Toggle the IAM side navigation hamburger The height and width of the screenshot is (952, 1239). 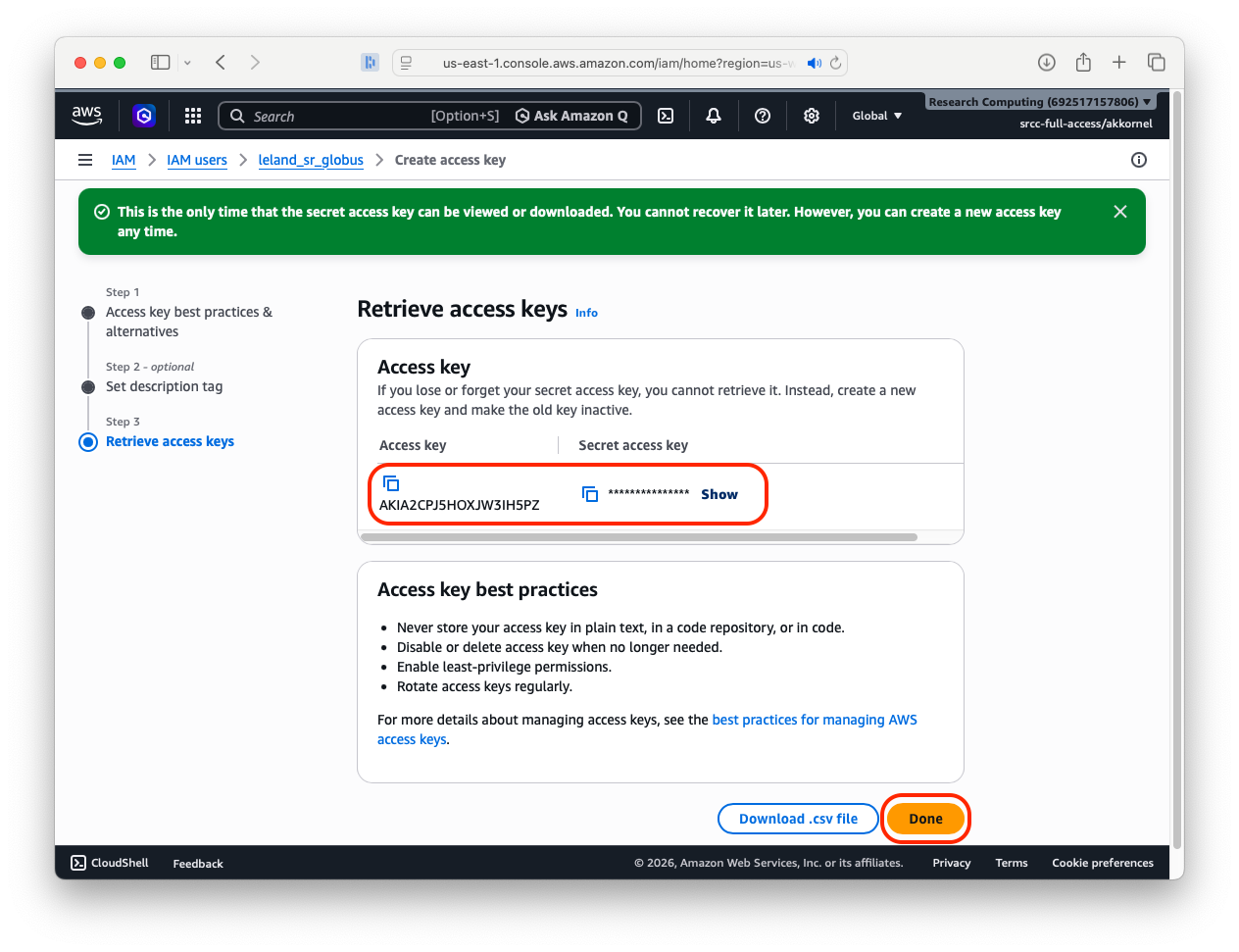click(85, 160)
